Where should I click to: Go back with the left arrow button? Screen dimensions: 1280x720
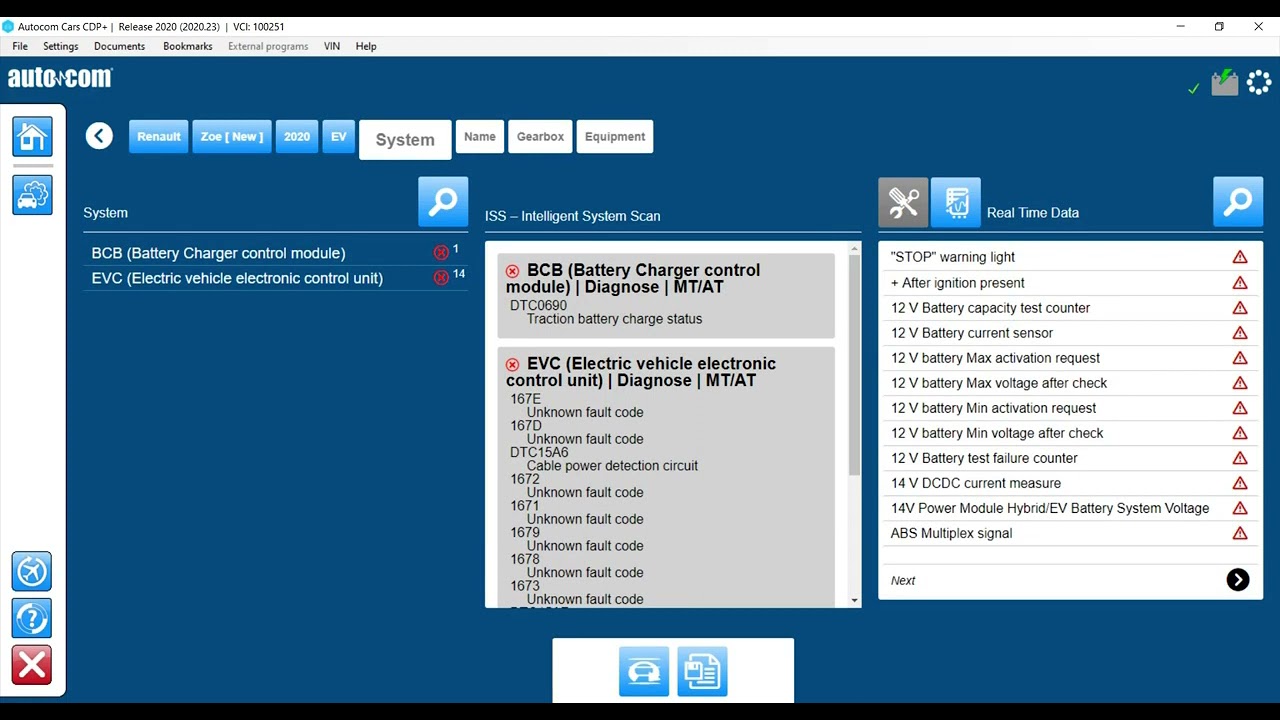pyautogui.click(x=99, y=136)
